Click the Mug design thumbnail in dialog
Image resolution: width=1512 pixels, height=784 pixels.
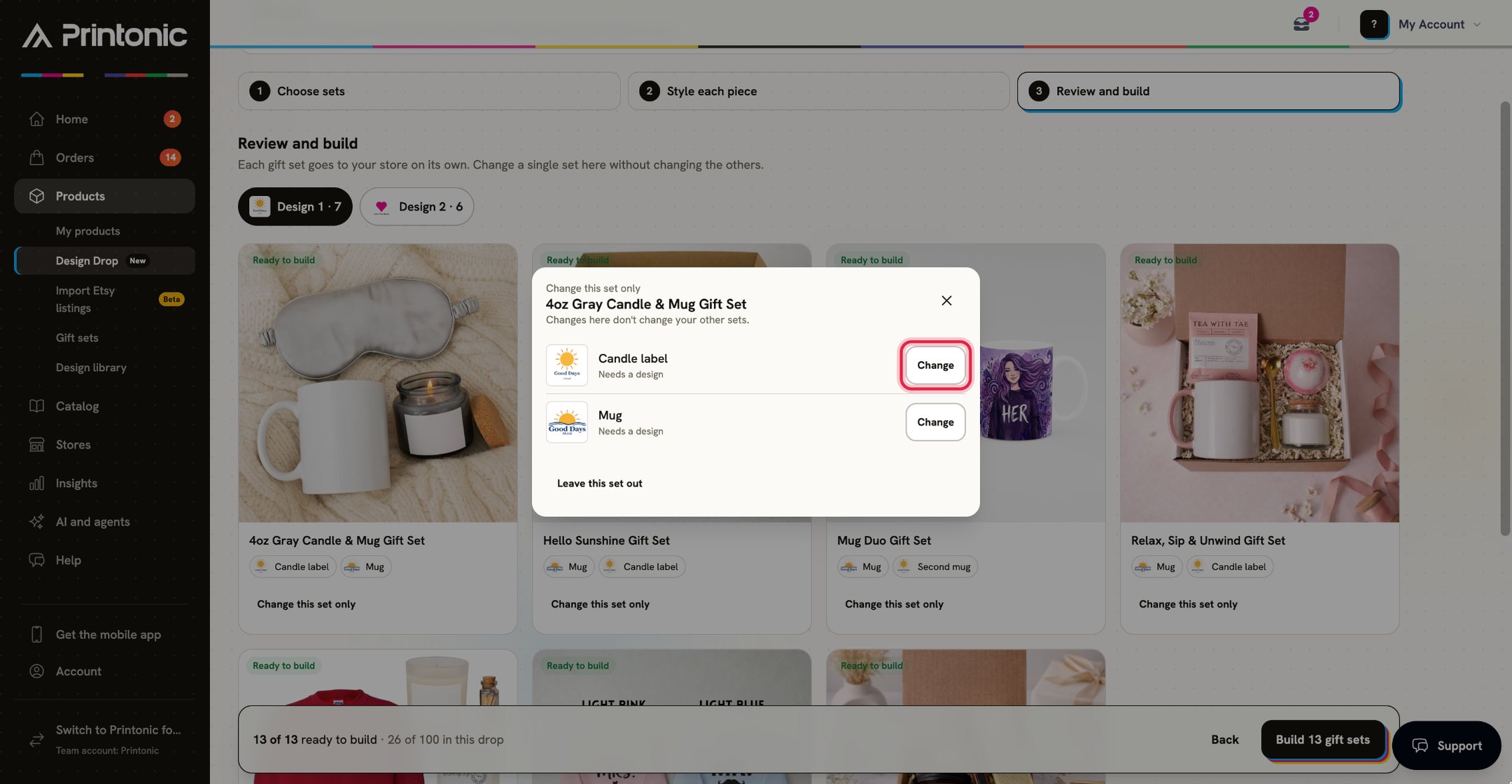[566, 422]
